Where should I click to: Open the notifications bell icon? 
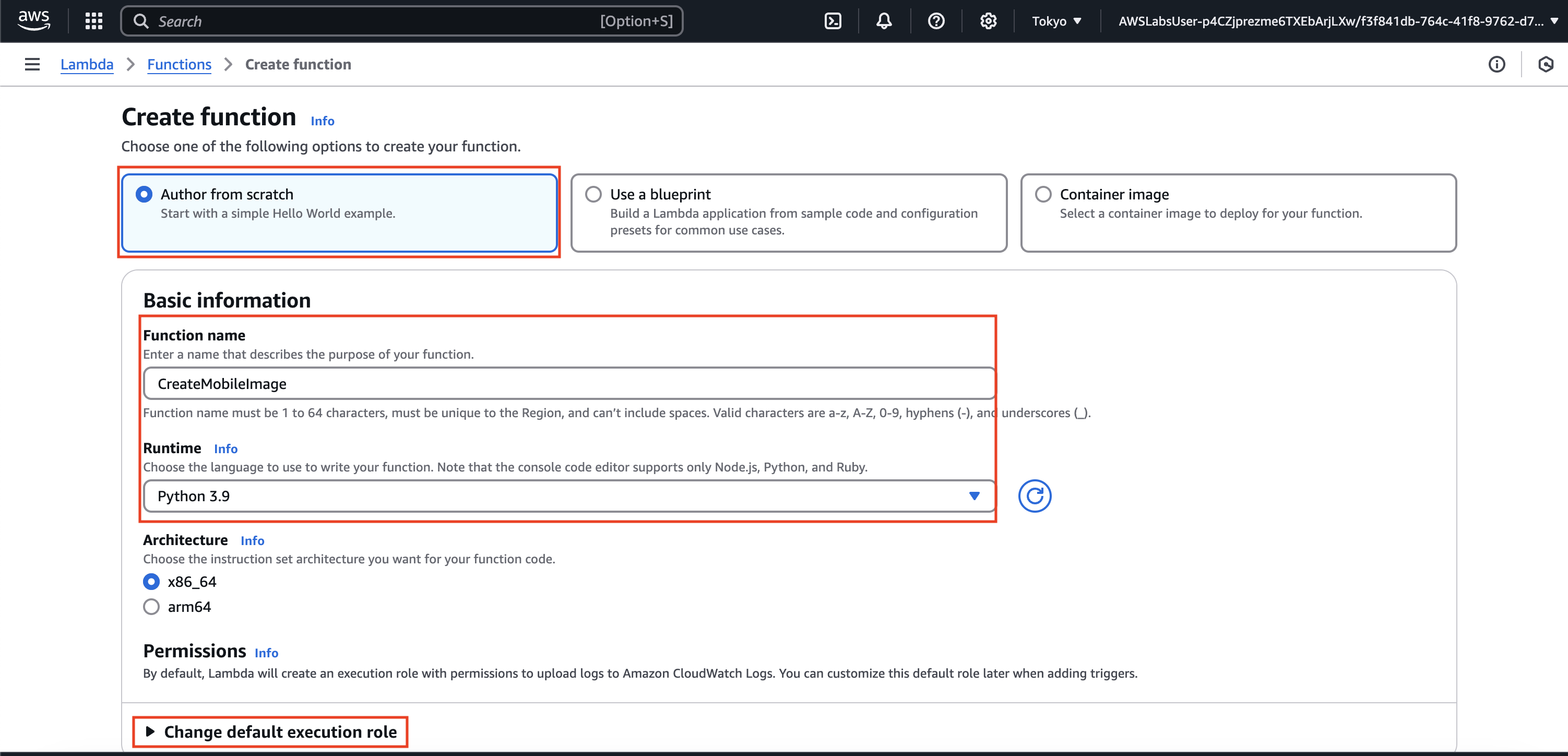(x=884, y=21)
